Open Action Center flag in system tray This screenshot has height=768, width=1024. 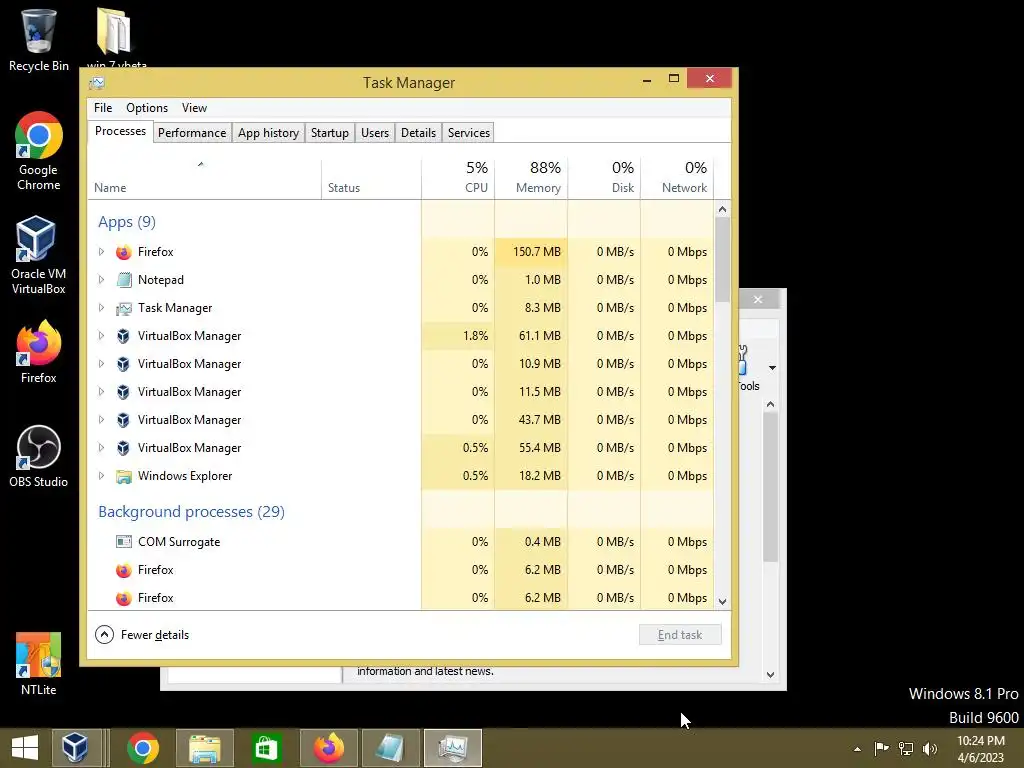[881, 748]
